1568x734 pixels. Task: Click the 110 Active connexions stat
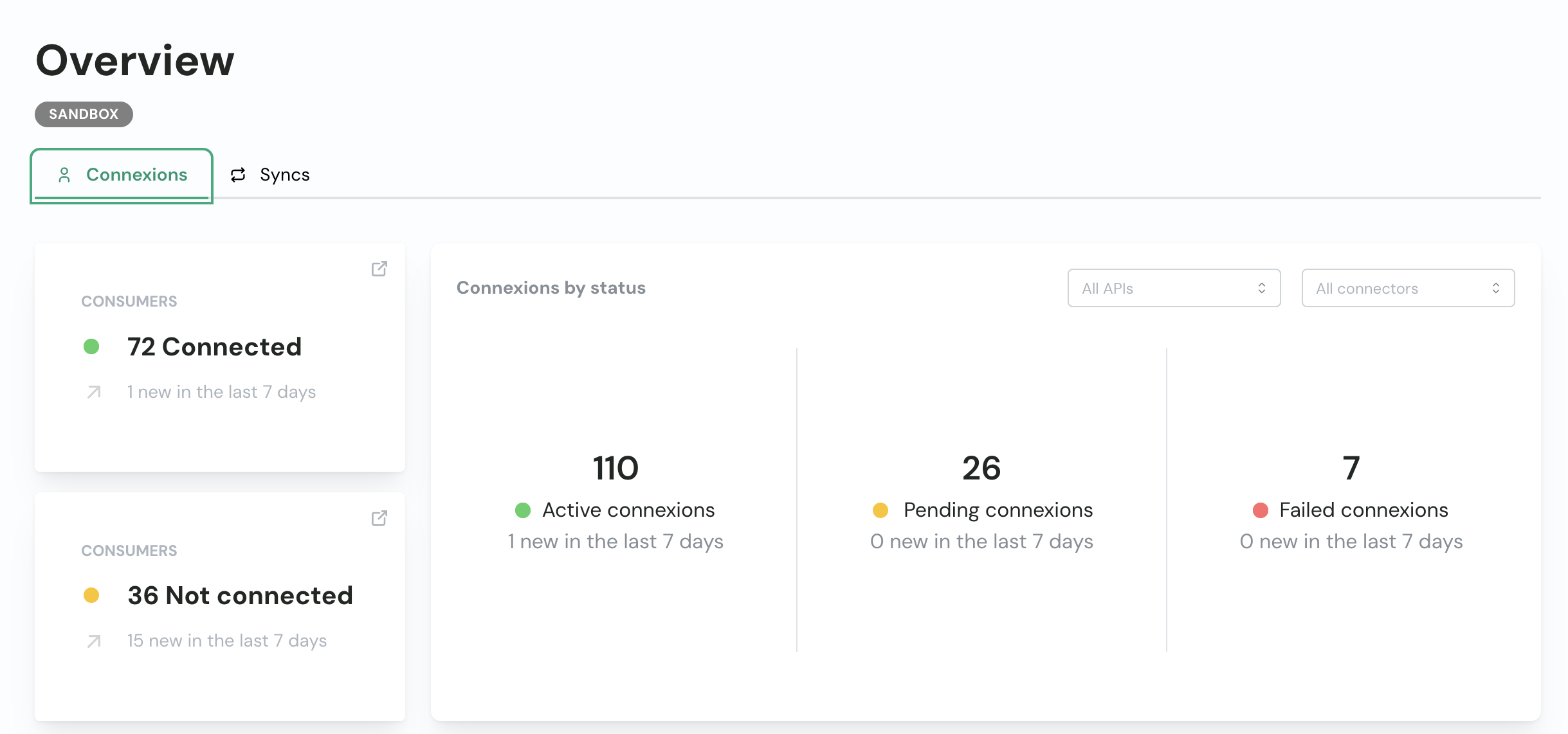(x=615, y=468)
